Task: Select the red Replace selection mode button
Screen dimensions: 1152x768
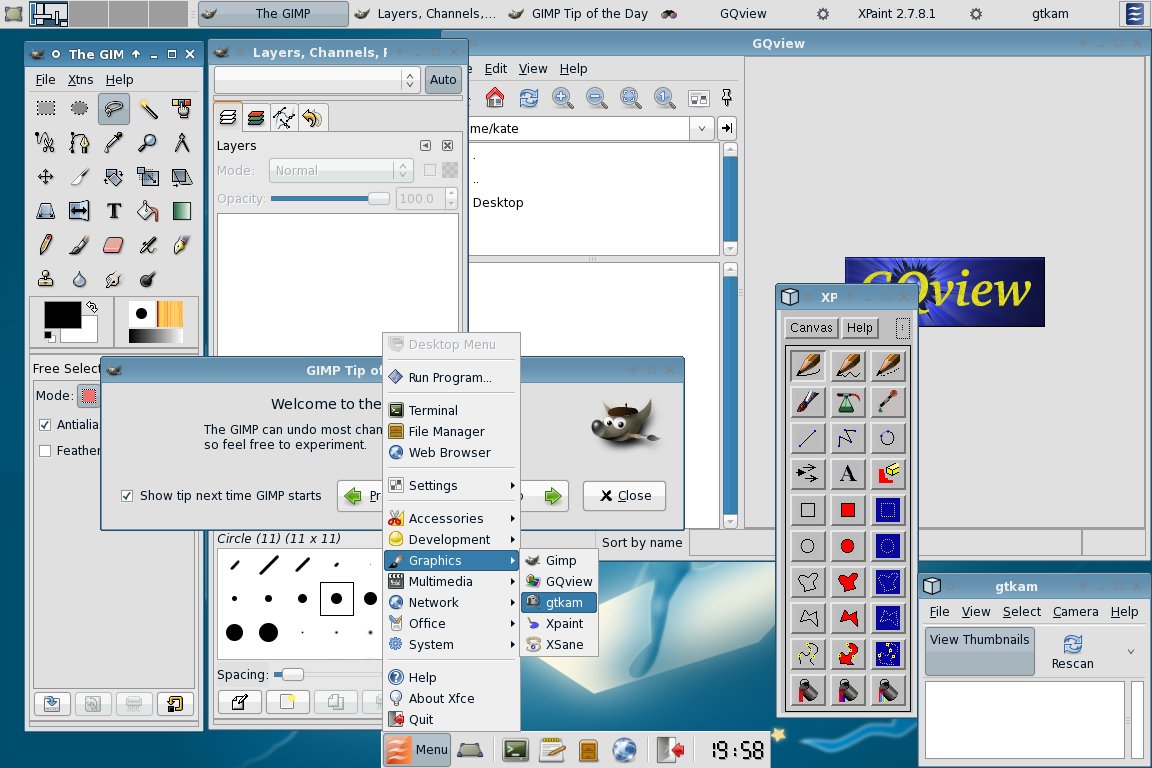Action: [x=89, y=396]
